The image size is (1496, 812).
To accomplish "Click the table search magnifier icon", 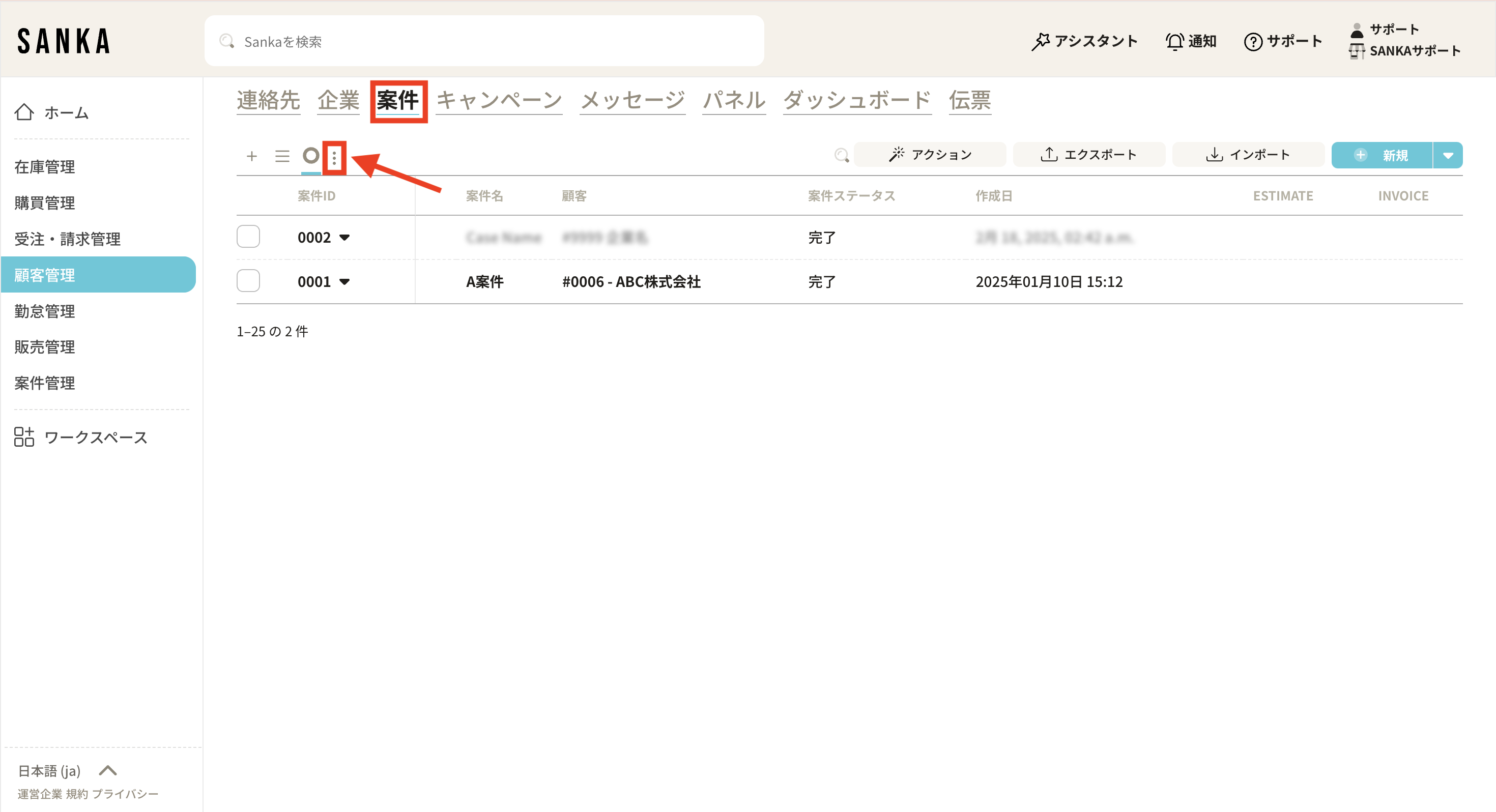I will [x=841, y=155].
